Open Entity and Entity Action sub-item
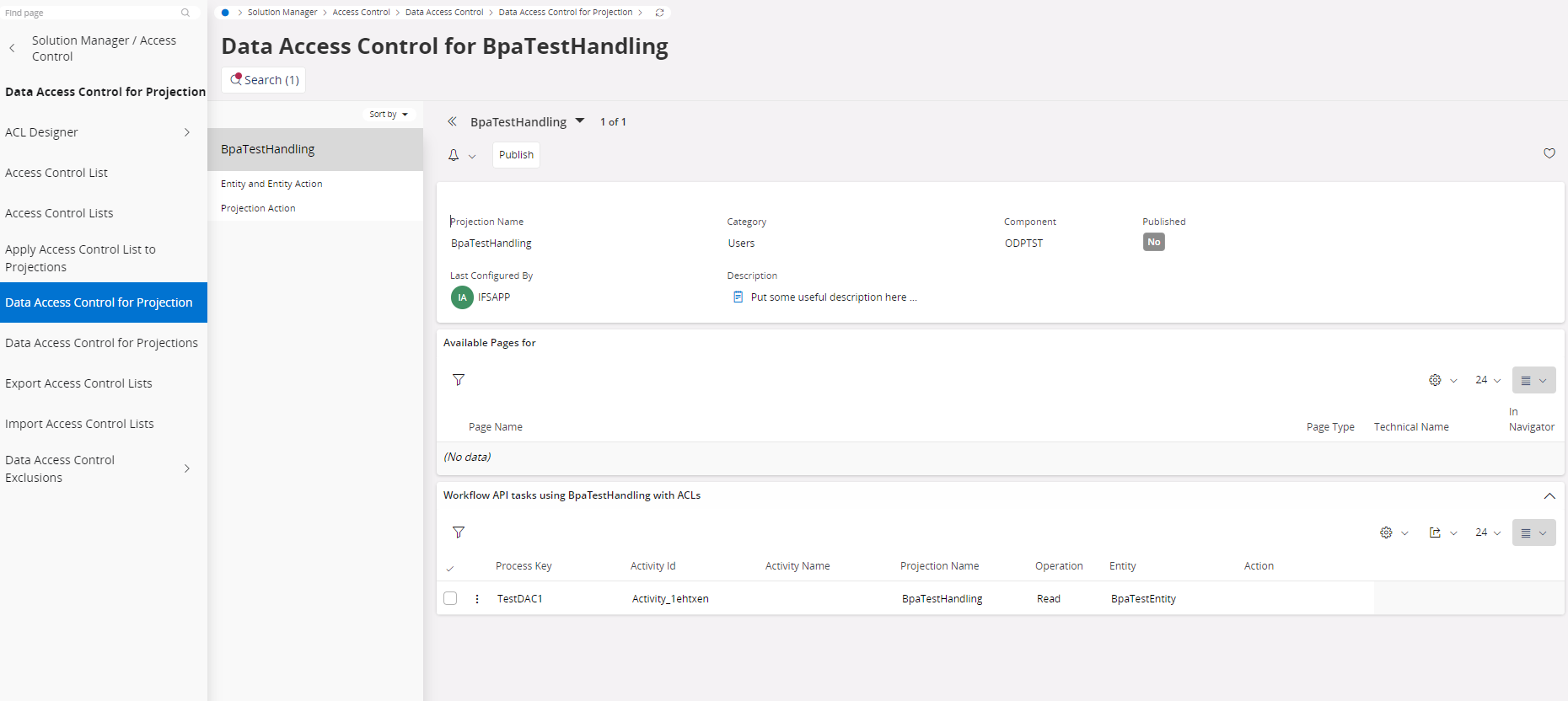Viewport: 1568px width, 701px height. (x=271, y=184)
